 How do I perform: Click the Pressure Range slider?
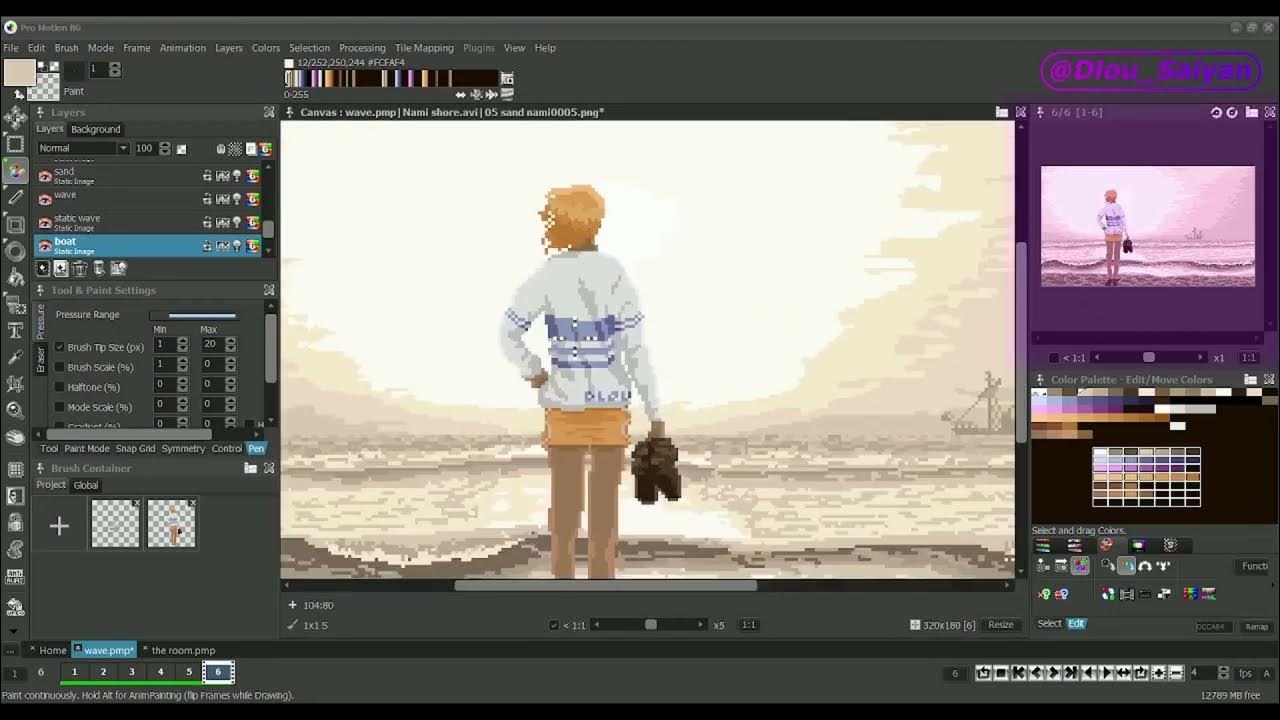coord(194,316)
